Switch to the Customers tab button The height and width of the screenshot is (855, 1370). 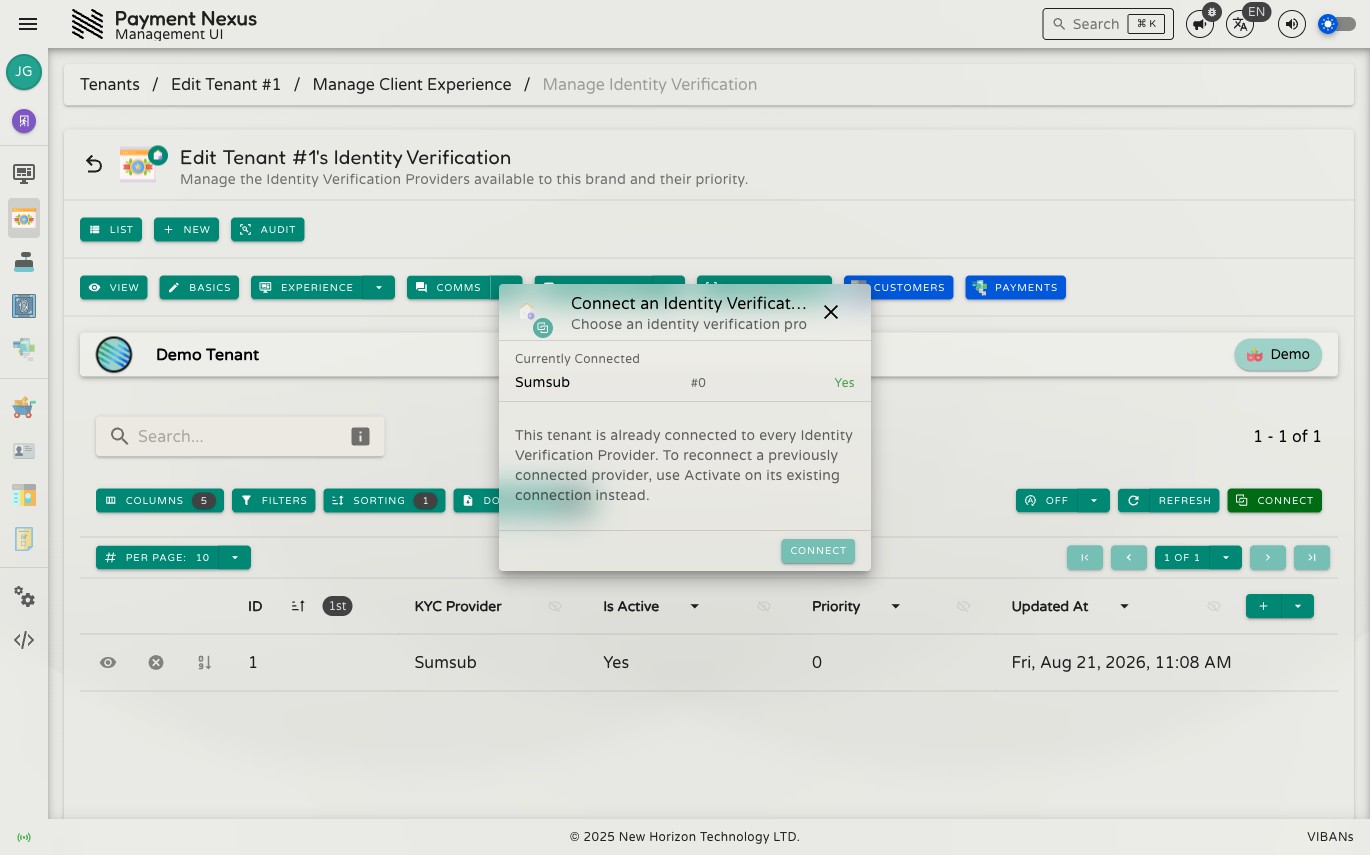899,287
